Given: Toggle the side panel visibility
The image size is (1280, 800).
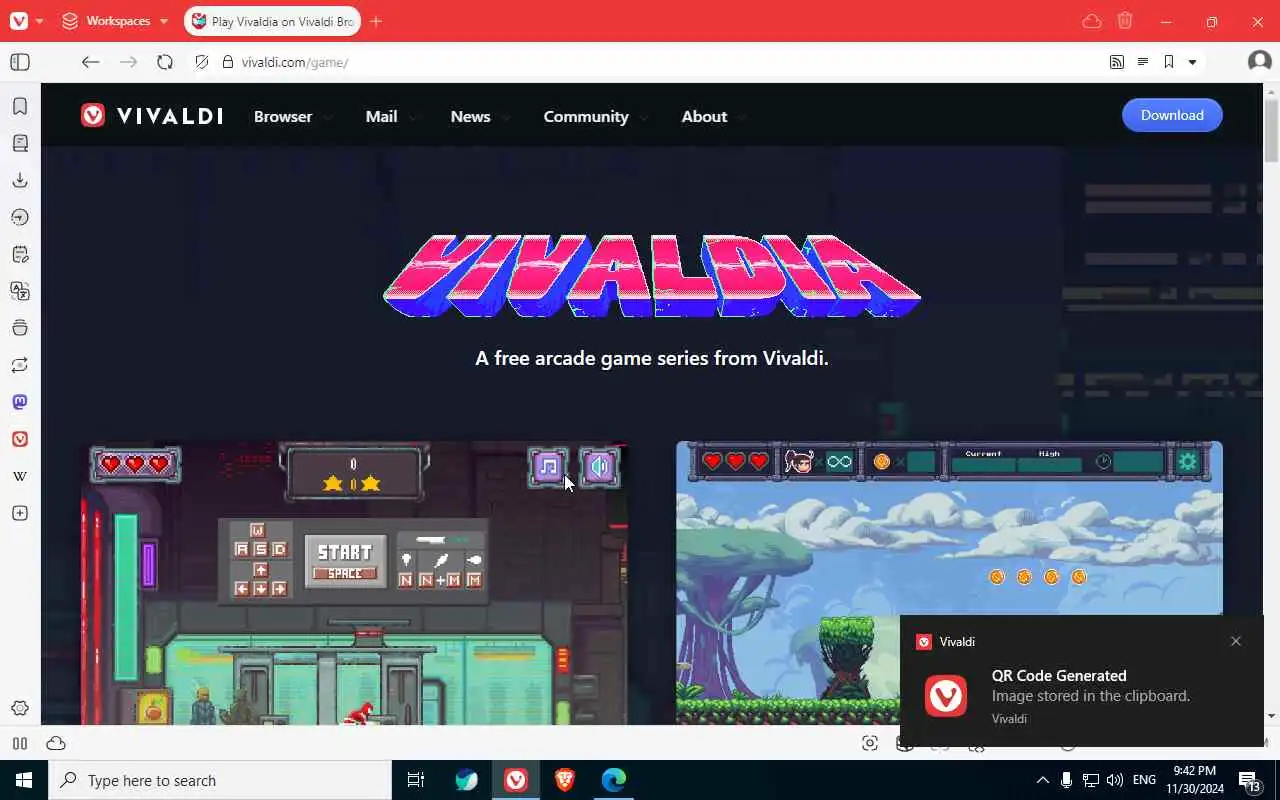Looking at the screenshot, I should pos(19,62).
